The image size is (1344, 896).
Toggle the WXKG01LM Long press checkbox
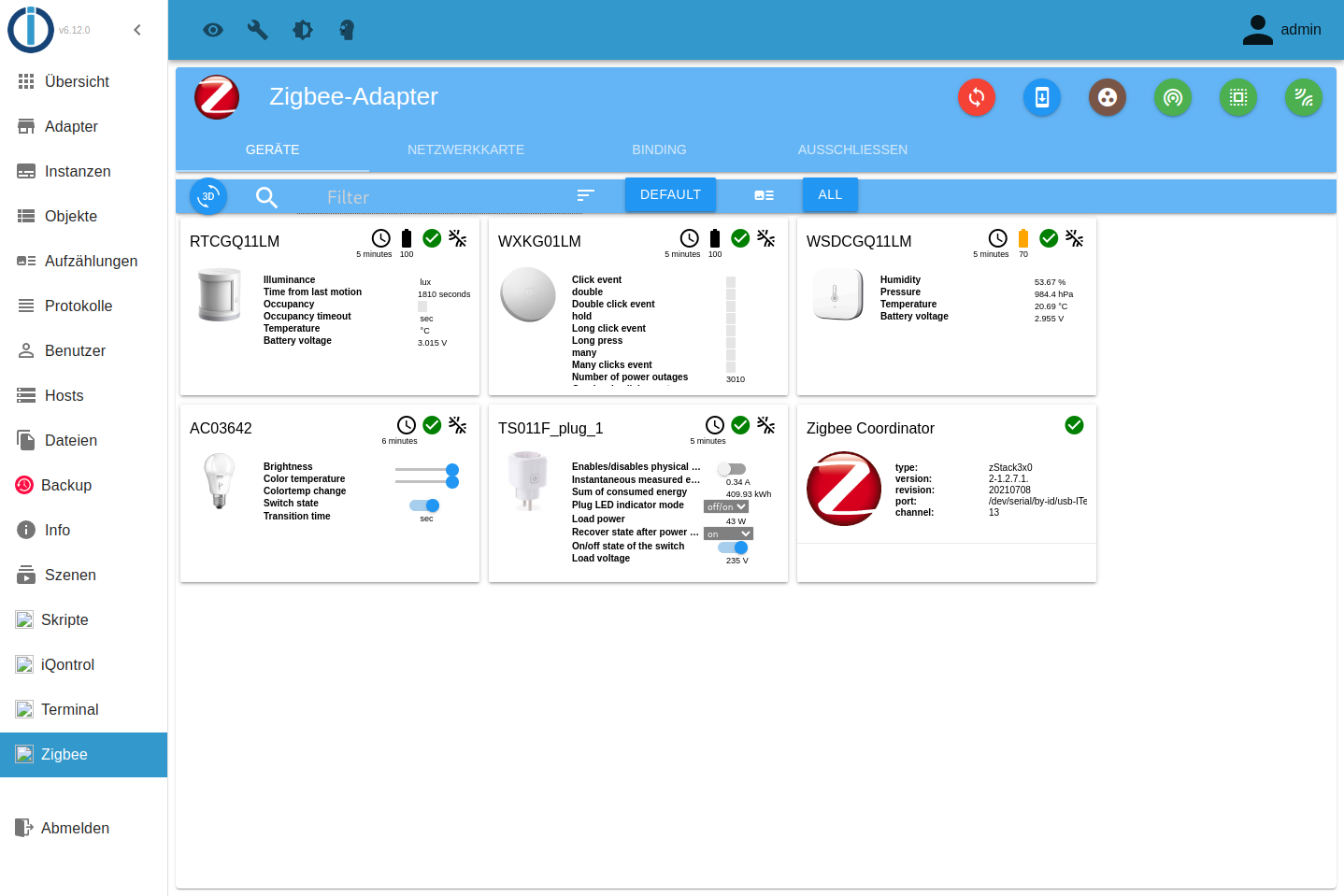pyautogui.click(x=731, y=342)
